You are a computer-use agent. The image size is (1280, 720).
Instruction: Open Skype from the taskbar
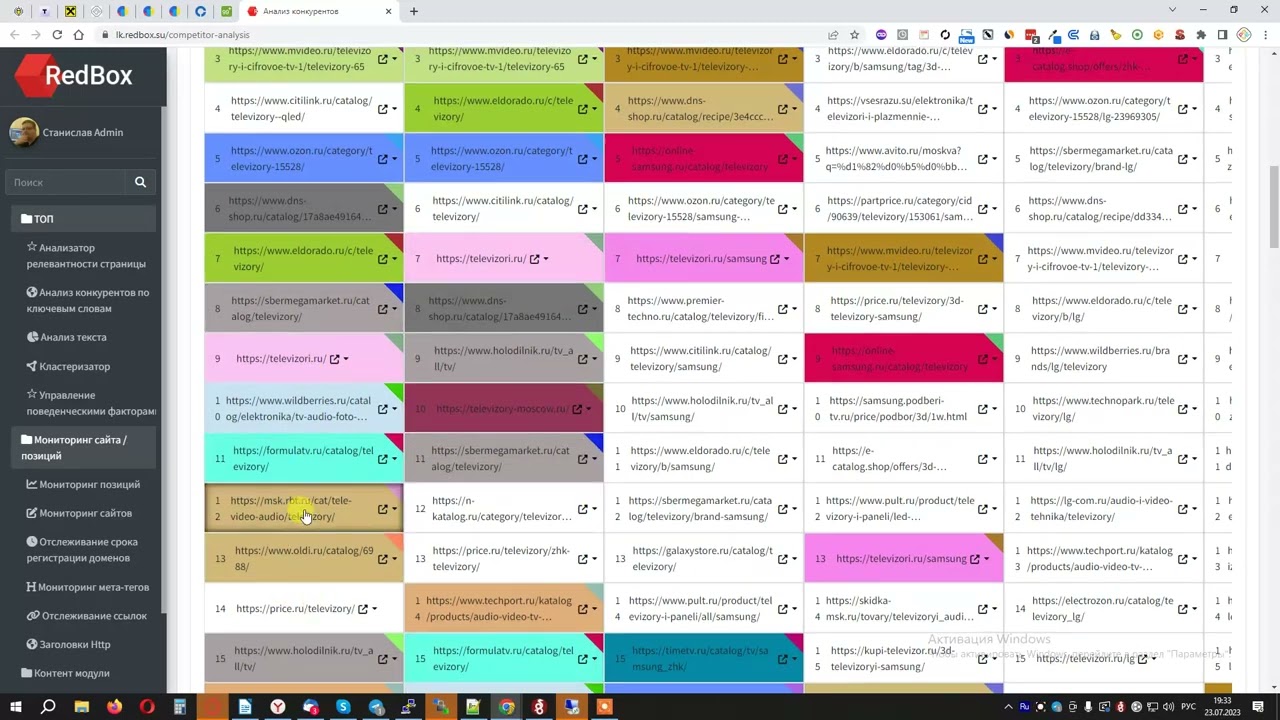[343, 707]
